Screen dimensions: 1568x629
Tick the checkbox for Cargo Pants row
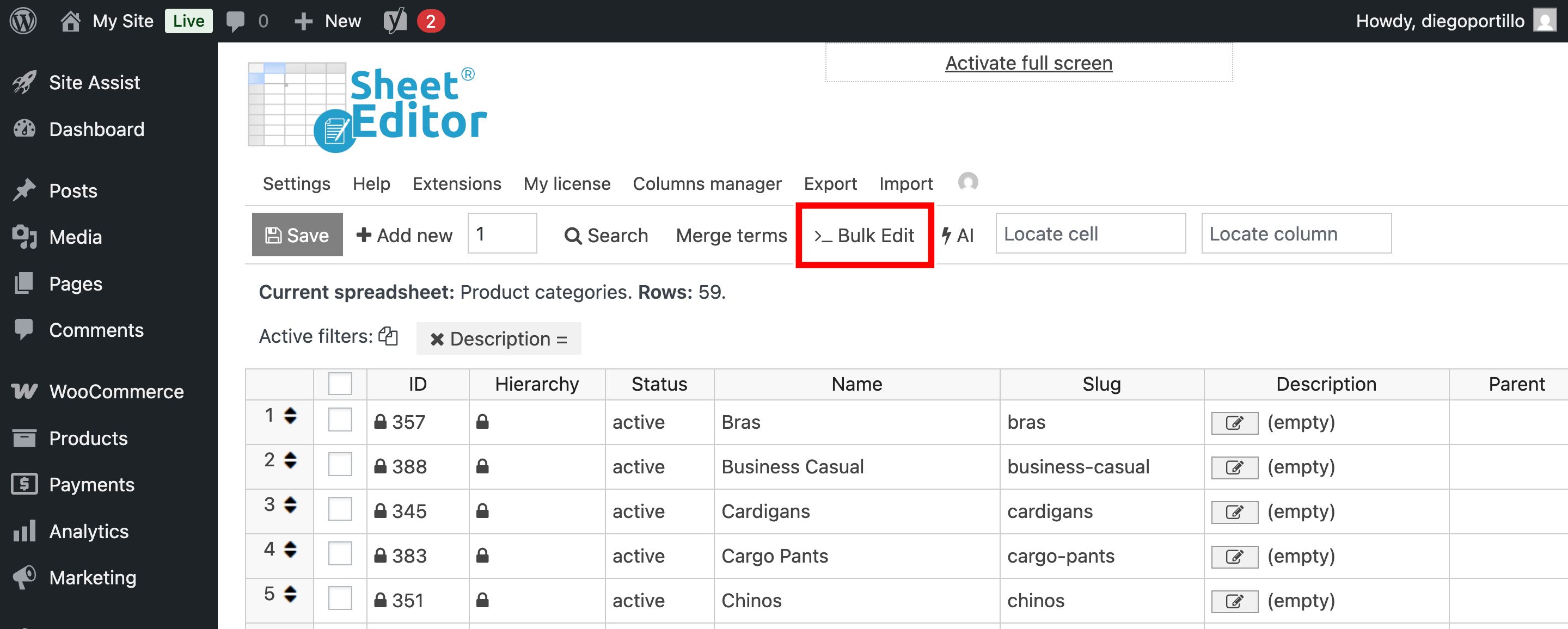(339, 553)
